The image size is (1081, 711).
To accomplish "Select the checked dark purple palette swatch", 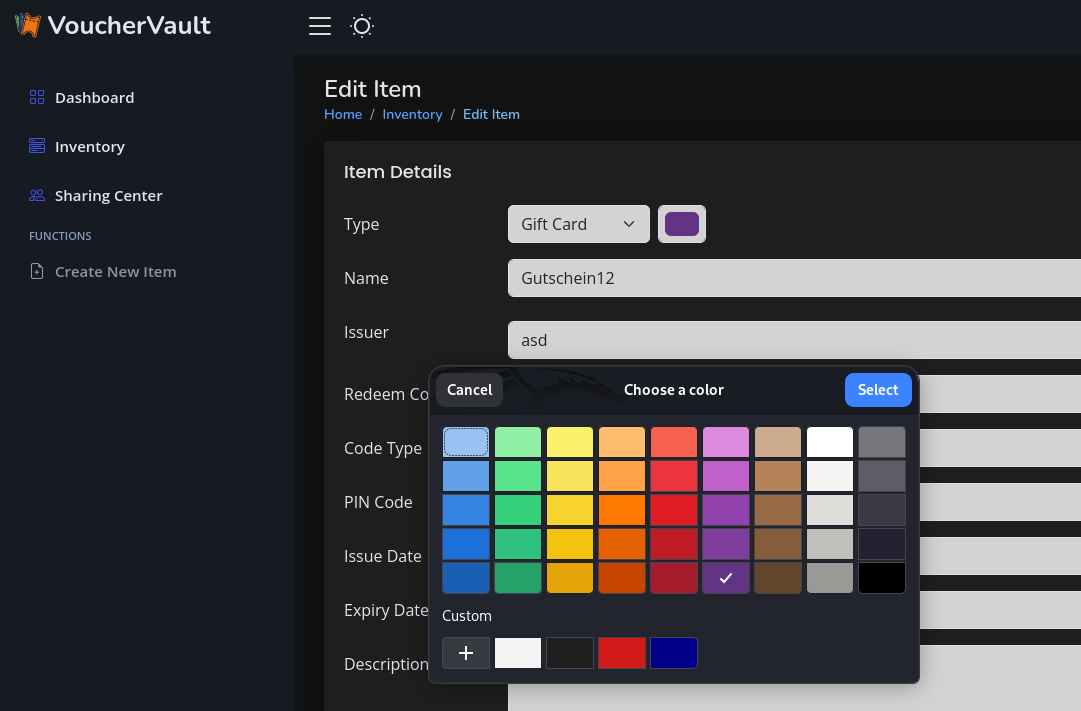I will 726,578.
